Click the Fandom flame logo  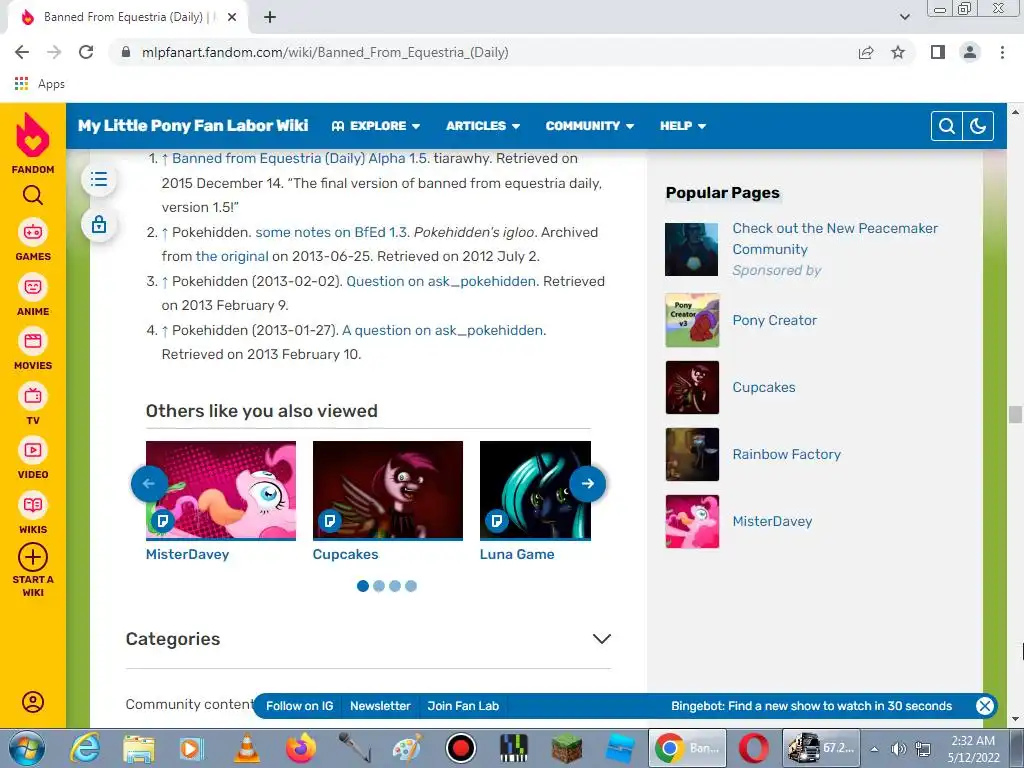[x=33, y=135]
